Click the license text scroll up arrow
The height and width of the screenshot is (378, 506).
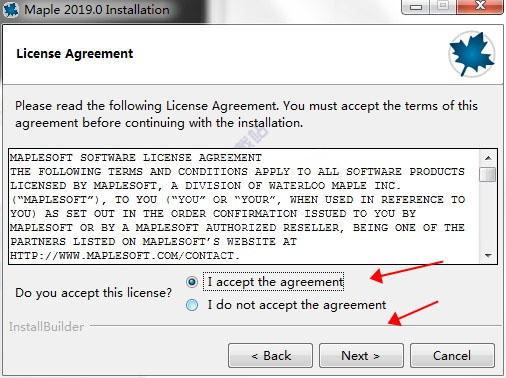point(488,158)
